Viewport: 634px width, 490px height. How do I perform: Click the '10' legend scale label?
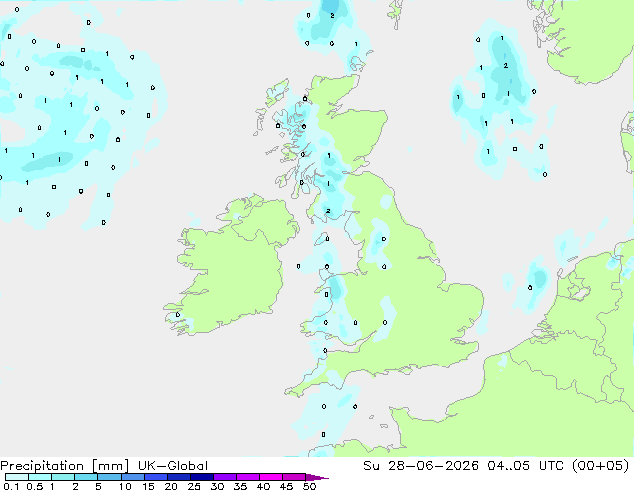[x=125, y=486]
